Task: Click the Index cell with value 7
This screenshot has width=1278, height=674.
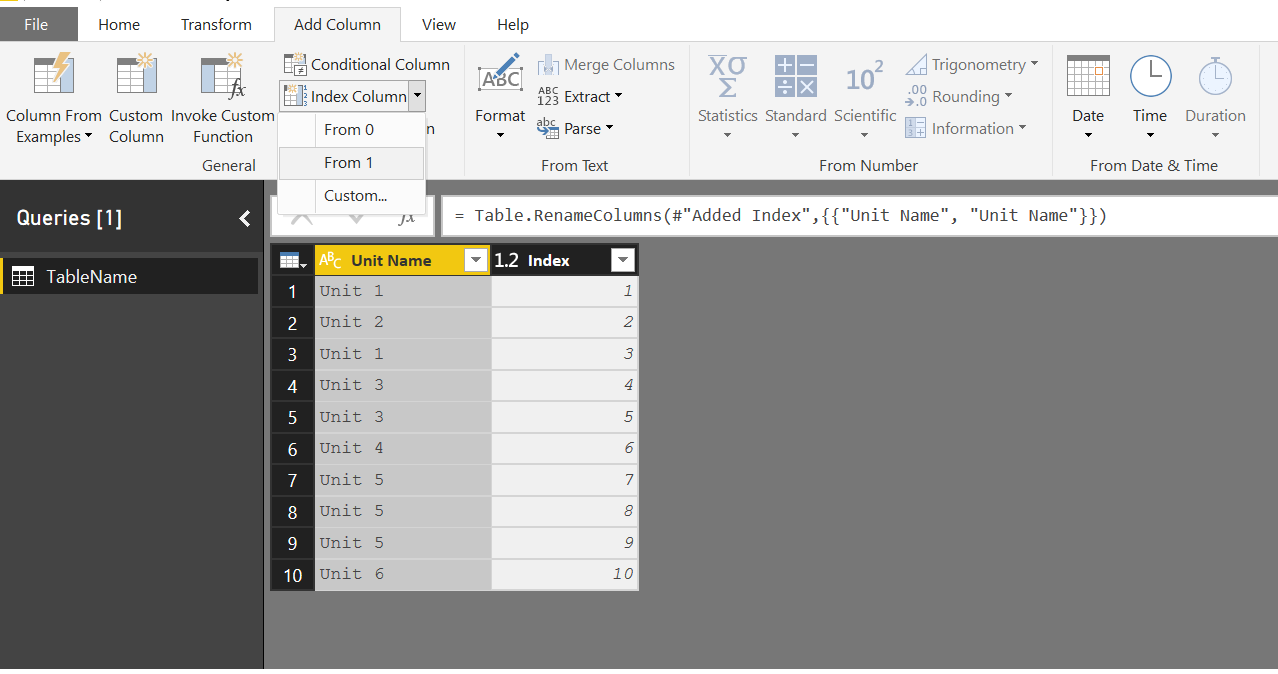Action: [x=564, y=480]
